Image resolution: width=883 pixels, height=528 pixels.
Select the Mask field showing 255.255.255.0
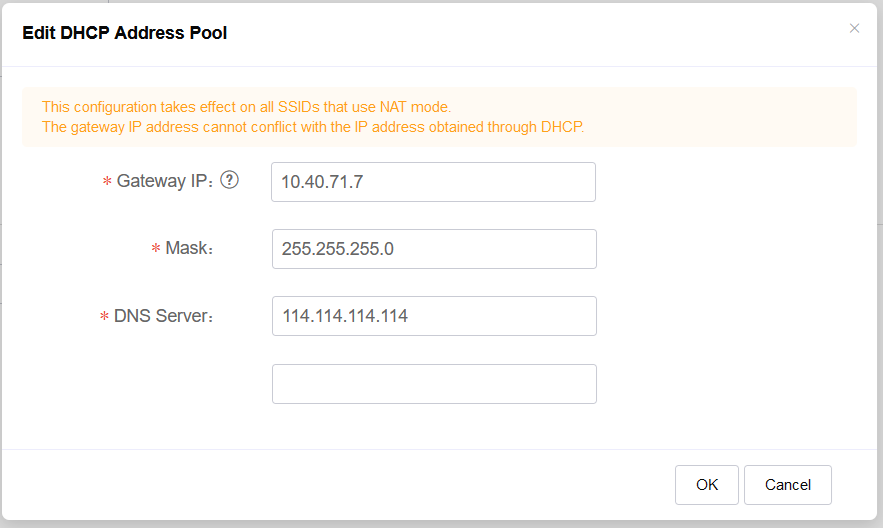click(x=434, y=249)
